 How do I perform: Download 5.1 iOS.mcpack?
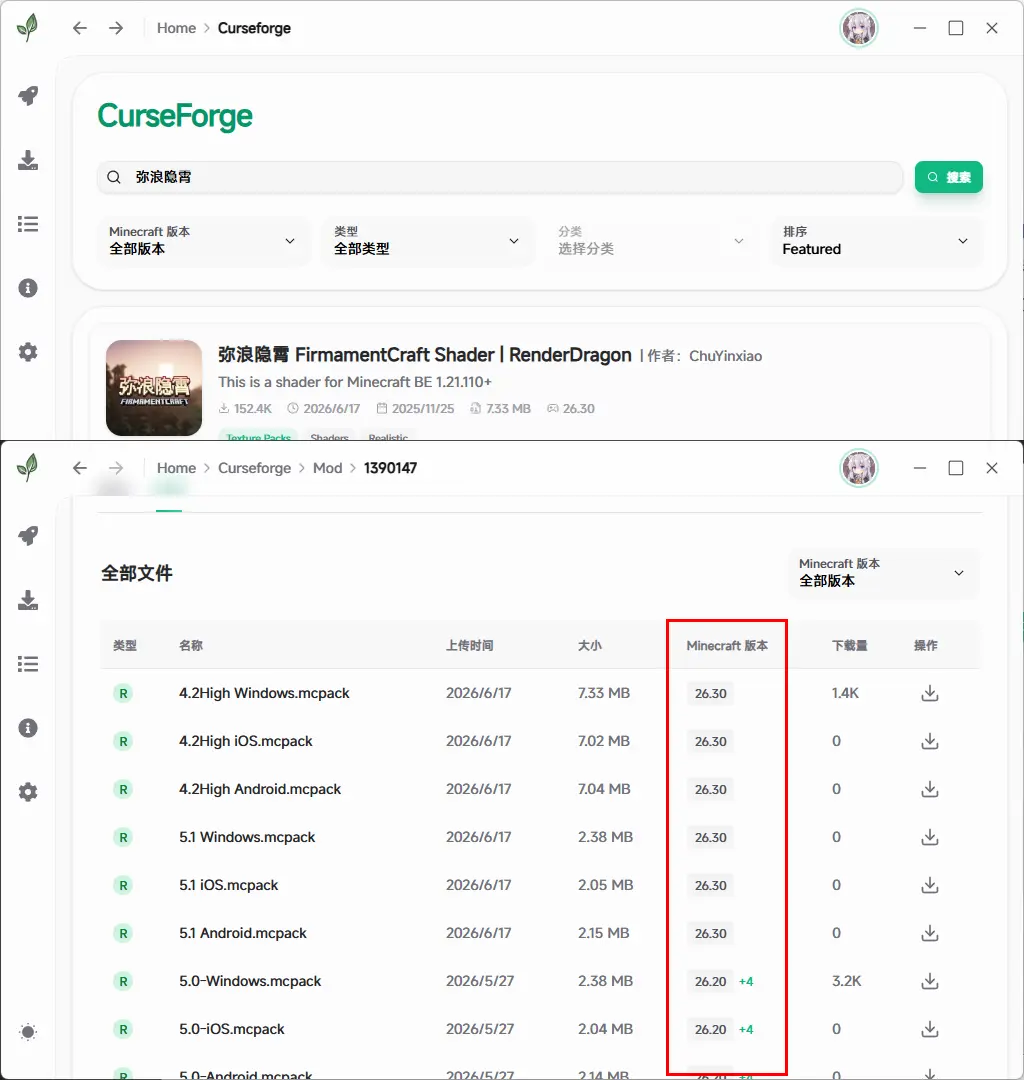coord(930,885)
